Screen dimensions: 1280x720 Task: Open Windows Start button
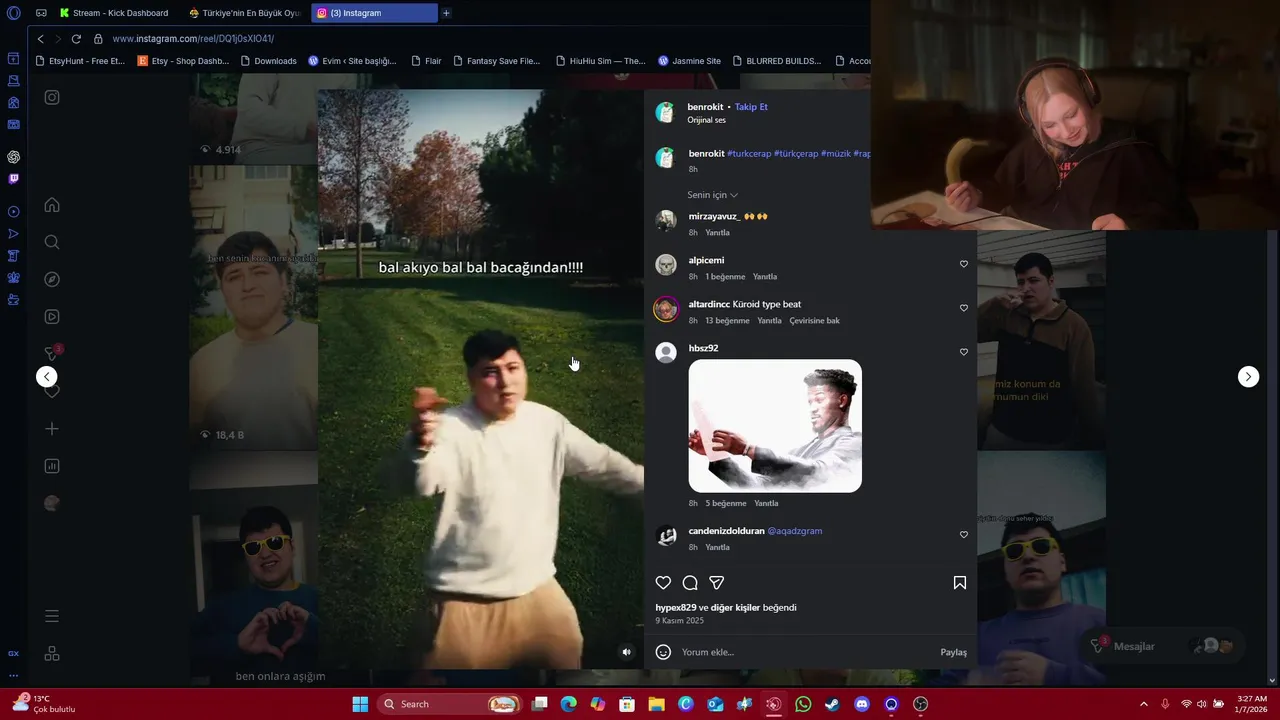(x=360, y=704)
